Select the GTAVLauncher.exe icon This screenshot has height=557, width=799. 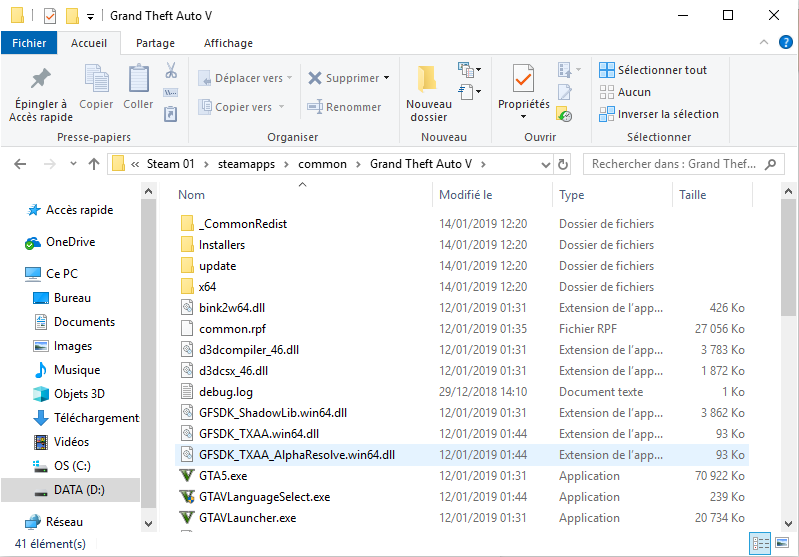187,518
